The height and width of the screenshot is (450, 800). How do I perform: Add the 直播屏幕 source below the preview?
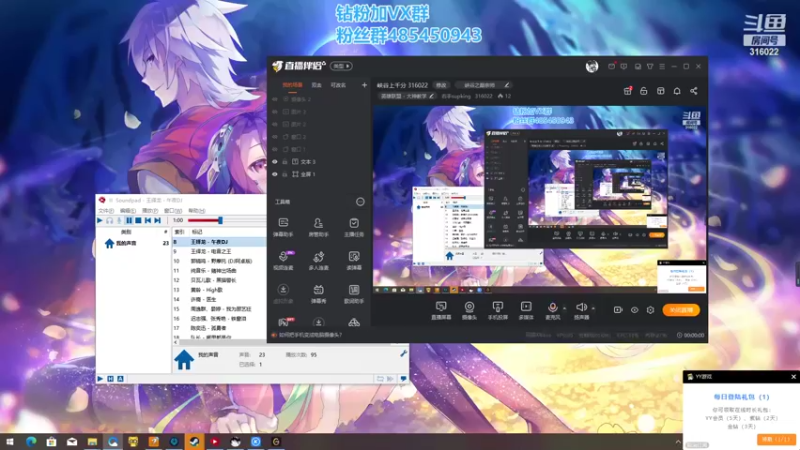tap(441, 310)
